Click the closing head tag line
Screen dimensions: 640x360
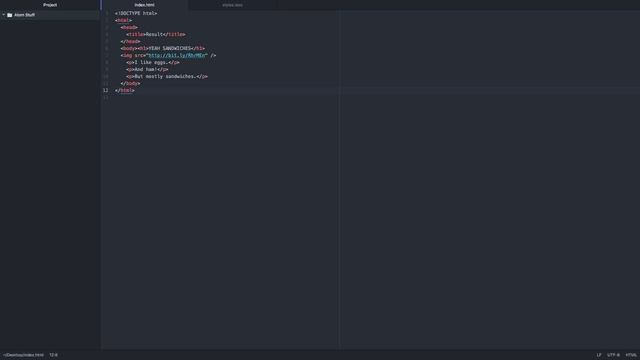coord(130,42)
